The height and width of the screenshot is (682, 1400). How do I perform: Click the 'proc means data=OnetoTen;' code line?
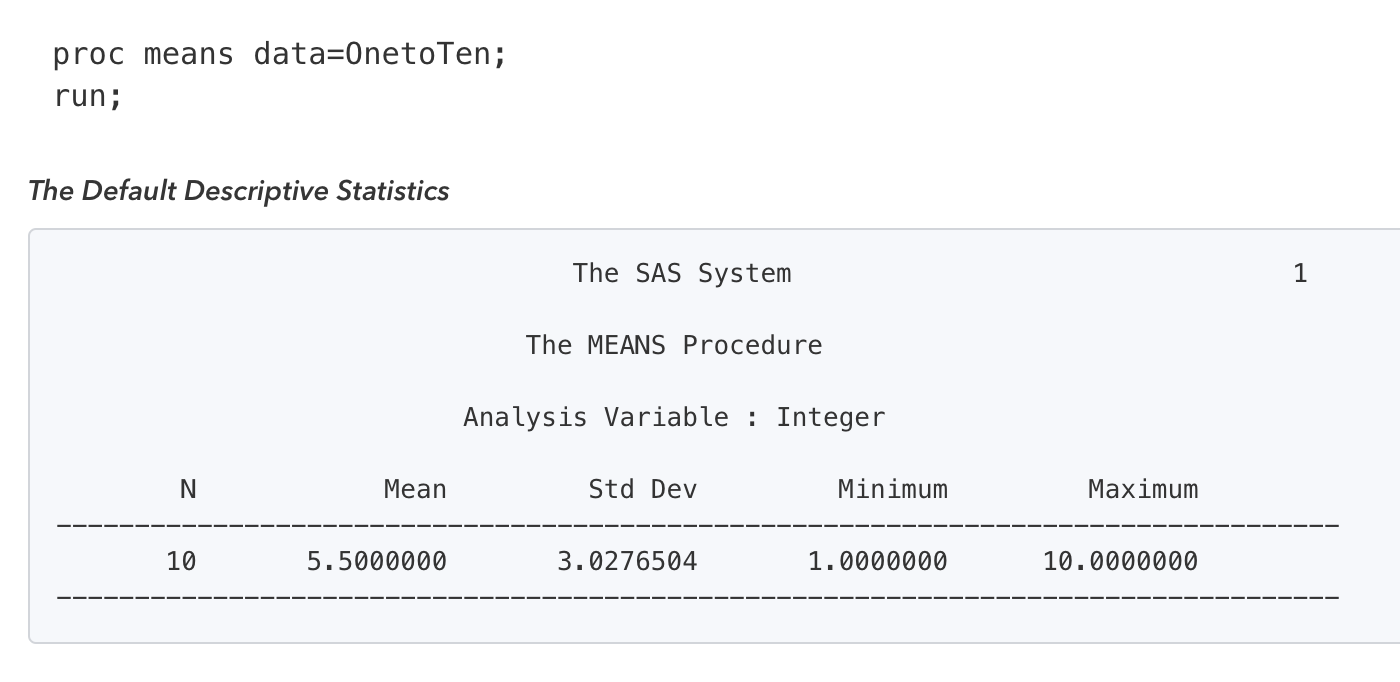pos(279,54)
